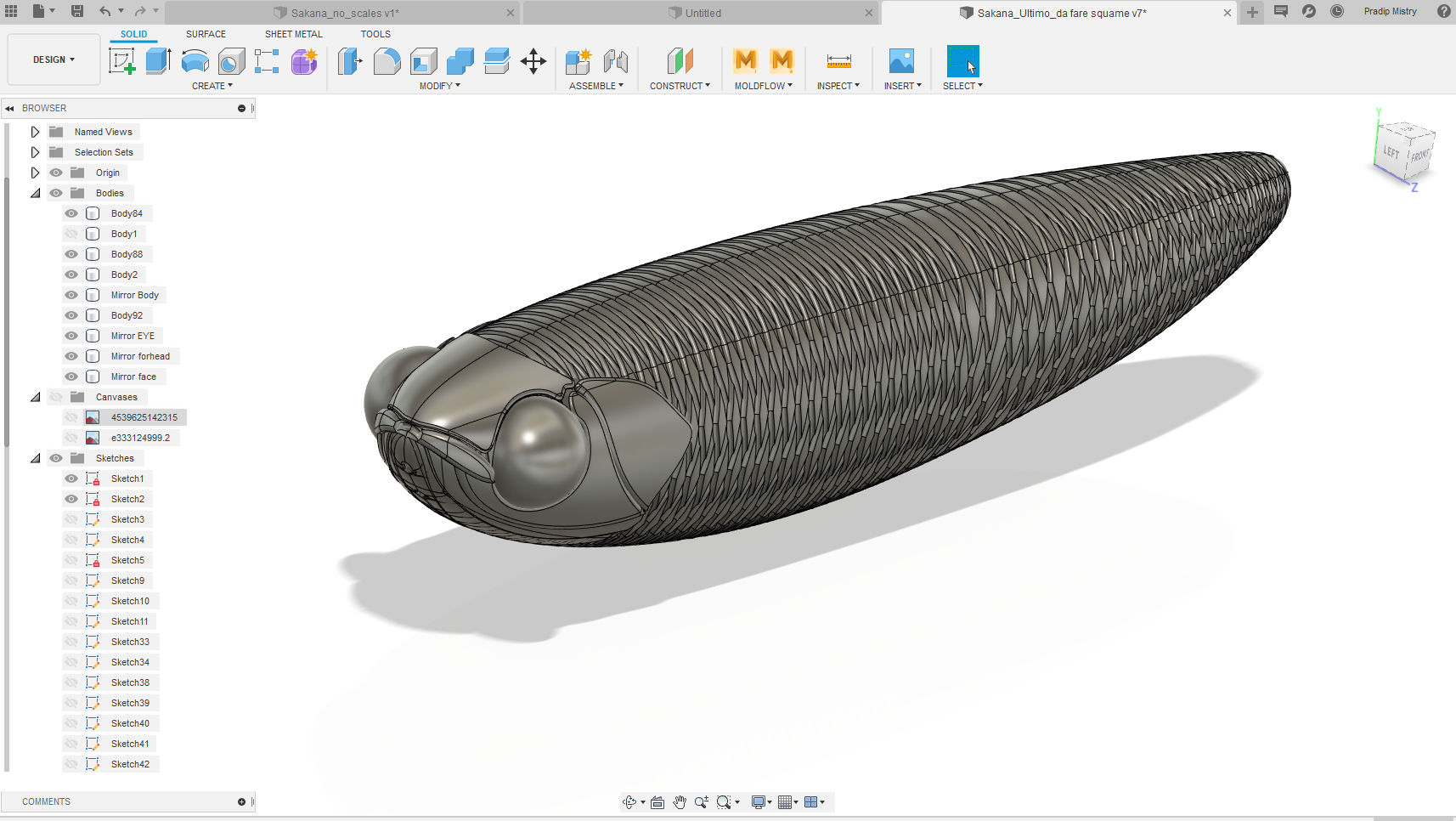Select the Extrude tool
This screenshot has height=821, width=1456.
point(158,61)
